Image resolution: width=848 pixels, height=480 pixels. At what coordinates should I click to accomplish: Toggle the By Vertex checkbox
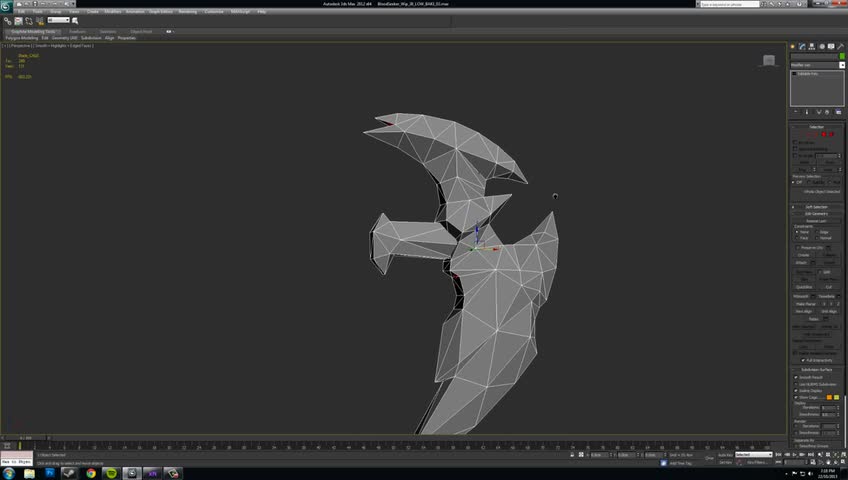coord(795,142)
